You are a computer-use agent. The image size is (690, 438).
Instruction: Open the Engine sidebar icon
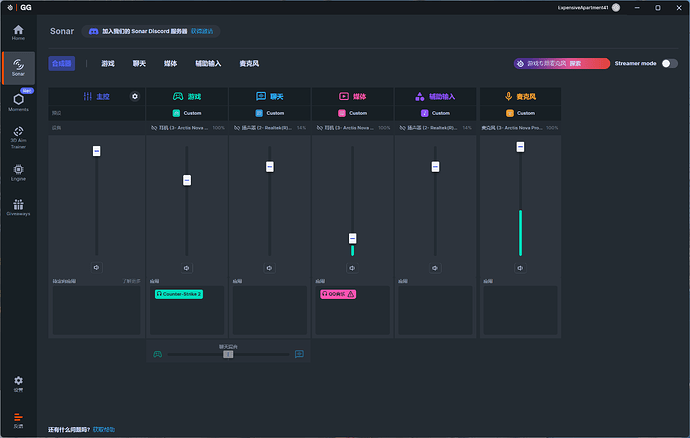(18, 170)
